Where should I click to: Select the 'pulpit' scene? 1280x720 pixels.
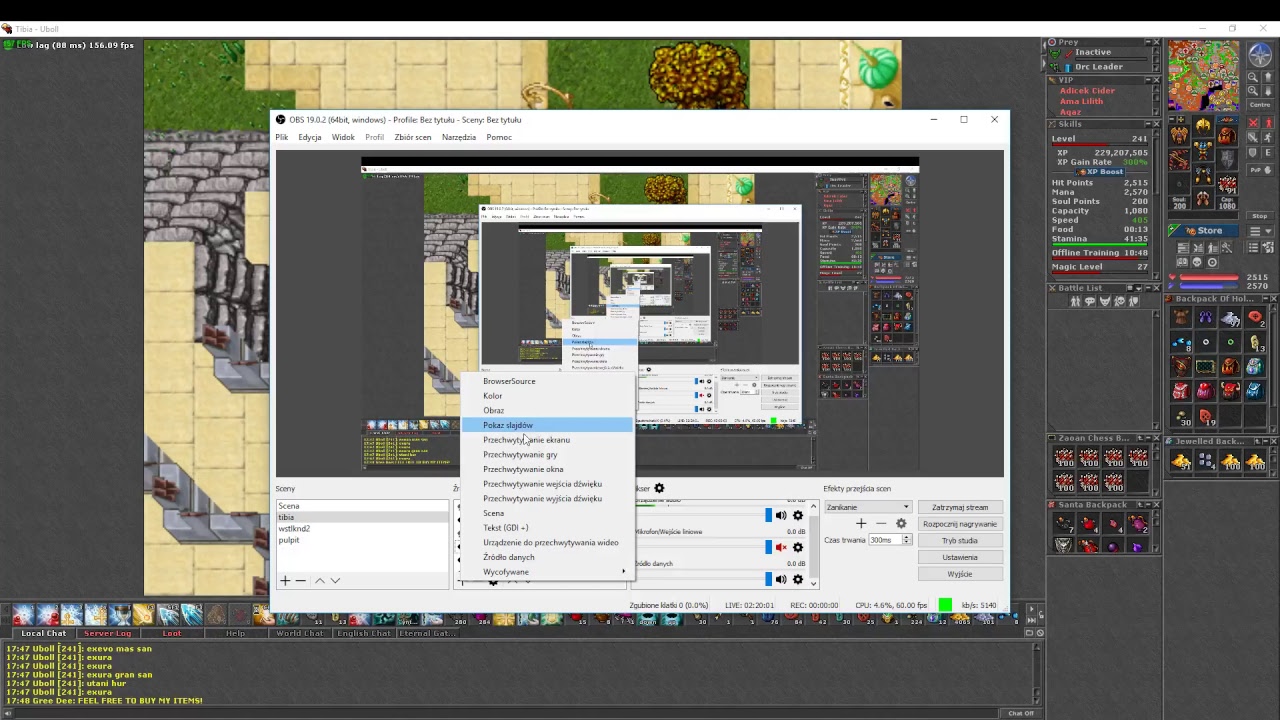point(362,540)
